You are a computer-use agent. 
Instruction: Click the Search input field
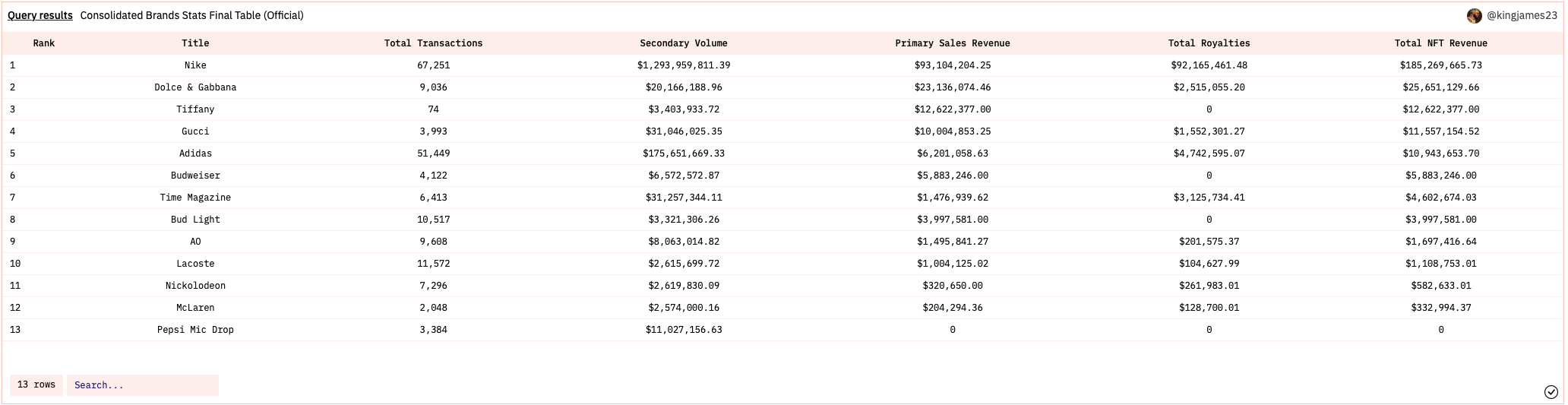point(142,385)
